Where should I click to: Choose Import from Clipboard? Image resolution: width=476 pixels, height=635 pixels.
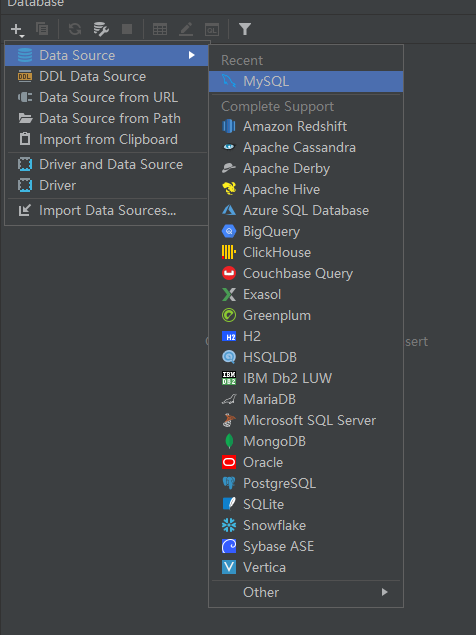click(x=107, y=139)
